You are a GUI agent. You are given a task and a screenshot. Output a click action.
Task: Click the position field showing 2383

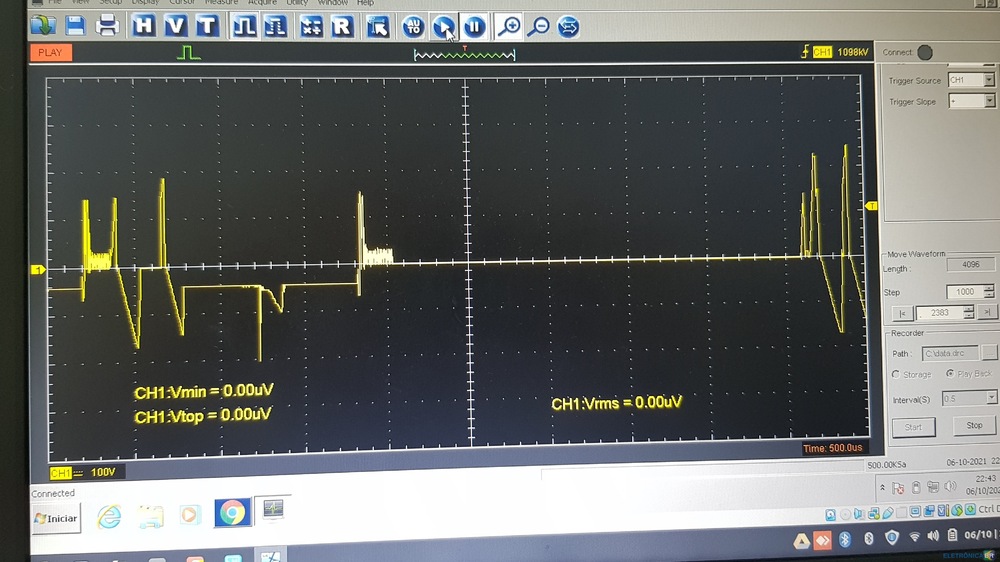(x=939, y=313)
